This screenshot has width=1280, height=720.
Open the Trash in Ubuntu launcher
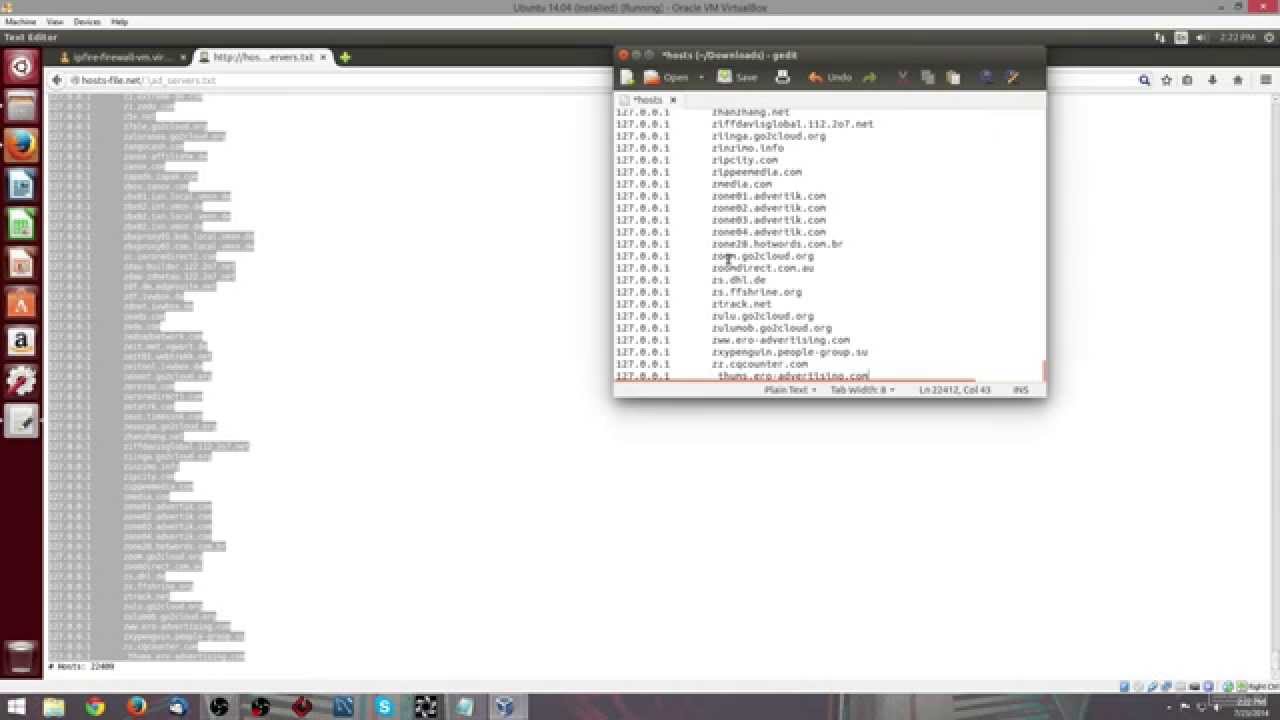(22, 658)
